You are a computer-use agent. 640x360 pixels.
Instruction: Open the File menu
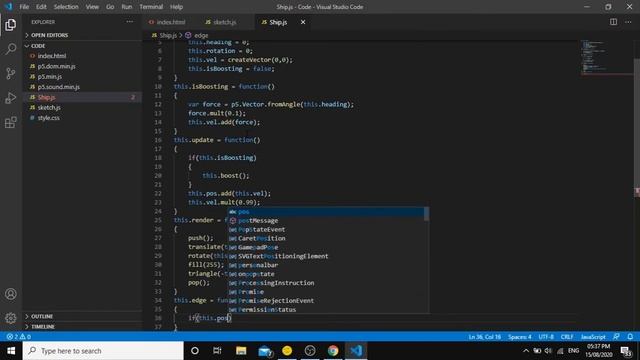click(24, 7)
